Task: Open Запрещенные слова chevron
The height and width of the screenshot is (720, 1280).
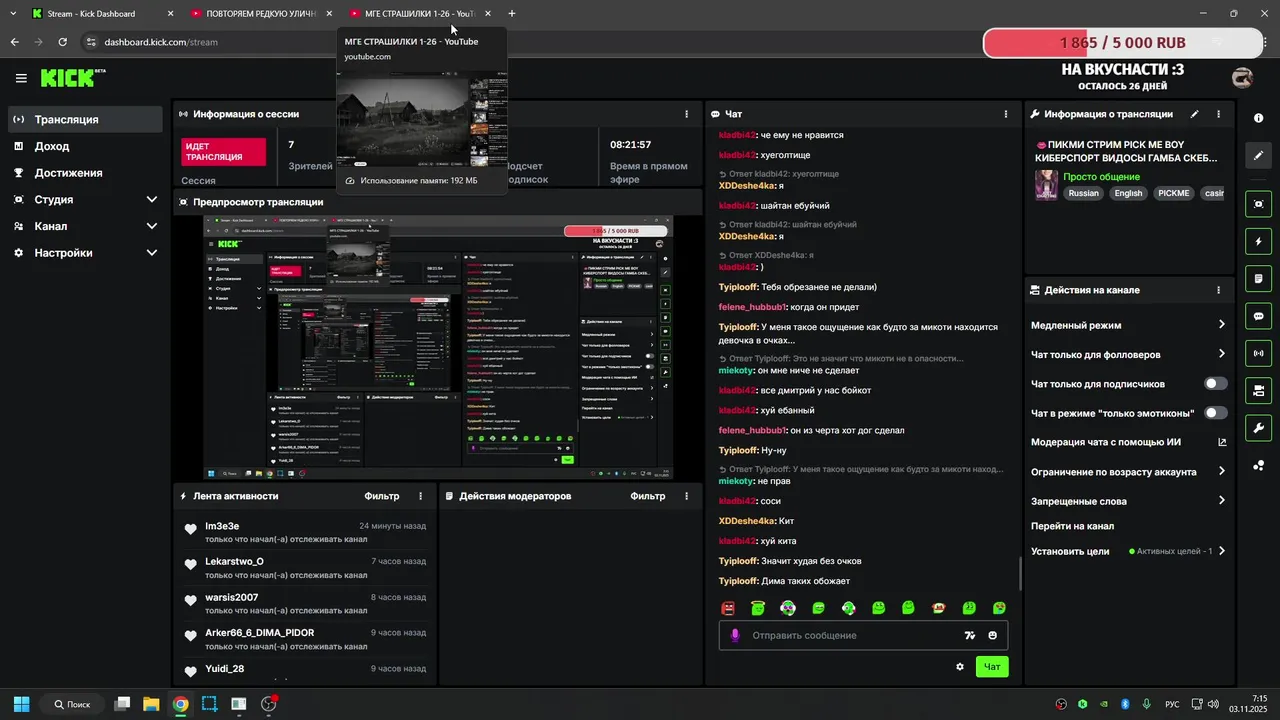Action: [x=1221, y=501]
